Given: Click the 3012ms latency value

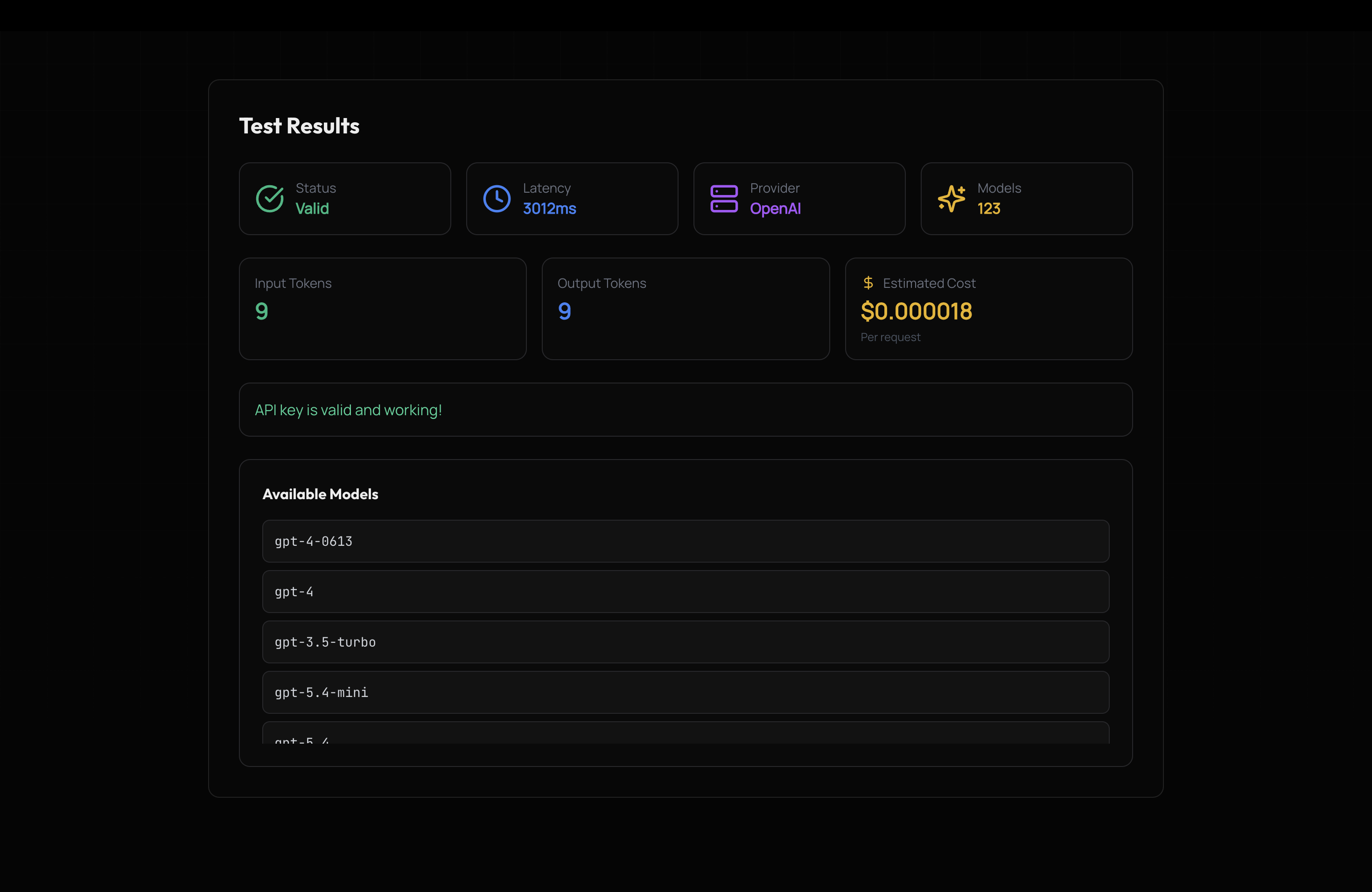Looking at the screenshot, I should [x=549, y=209].
